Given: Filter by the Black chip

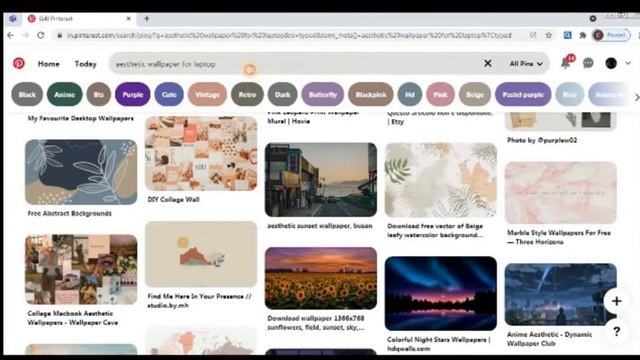Looking at the screenshot, I should 27,94.
